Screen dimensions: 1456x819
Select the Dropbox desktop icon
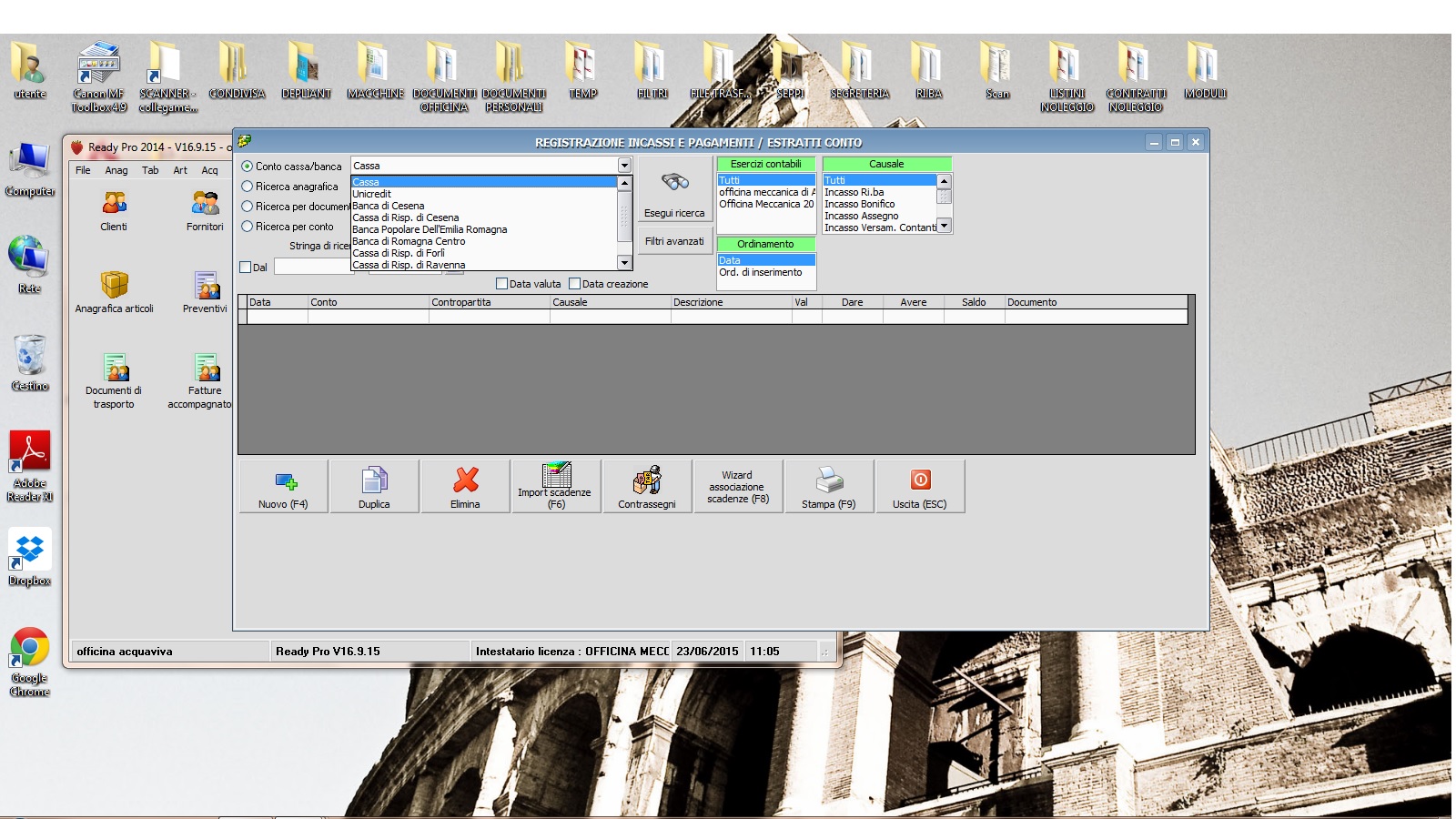pos(30,557)
